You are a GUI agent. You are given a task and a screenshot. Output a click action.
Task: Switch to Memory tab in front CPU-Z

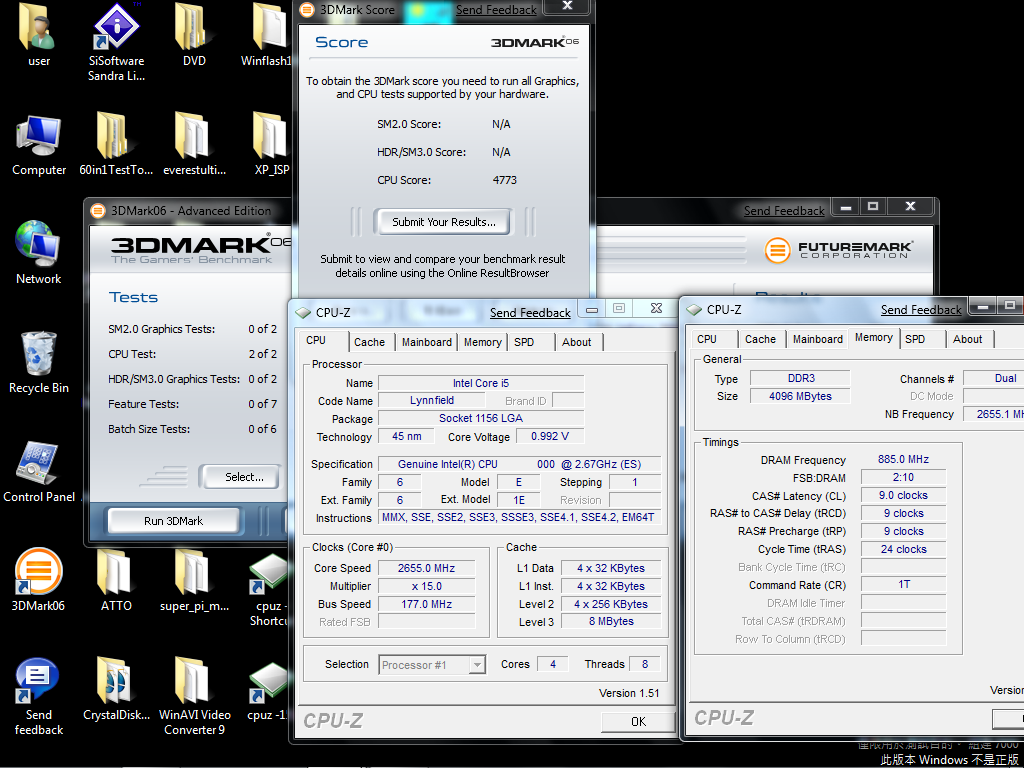(483, 342)
